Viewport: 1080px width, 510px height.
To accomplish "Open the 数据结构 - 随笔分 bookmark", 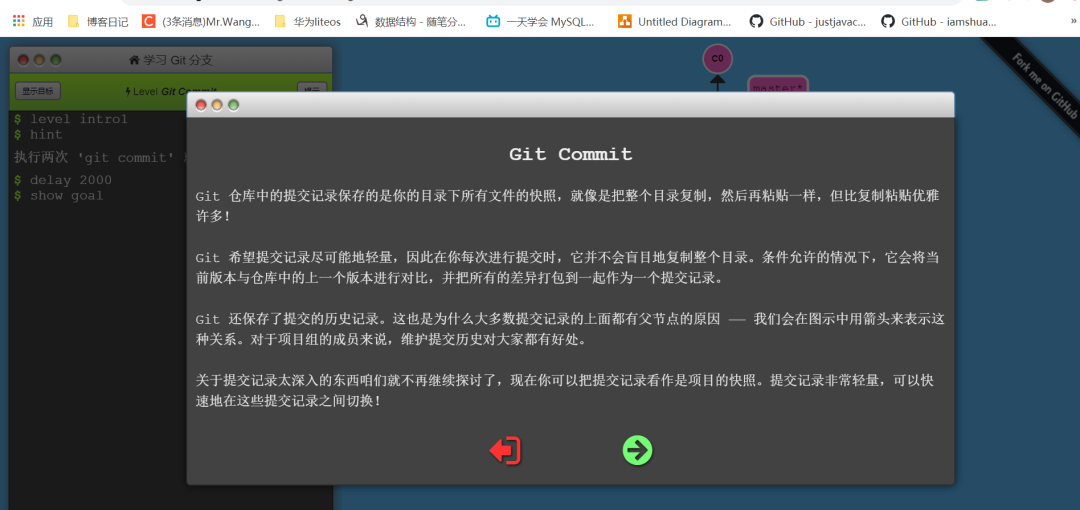I will tap(411, 21).
